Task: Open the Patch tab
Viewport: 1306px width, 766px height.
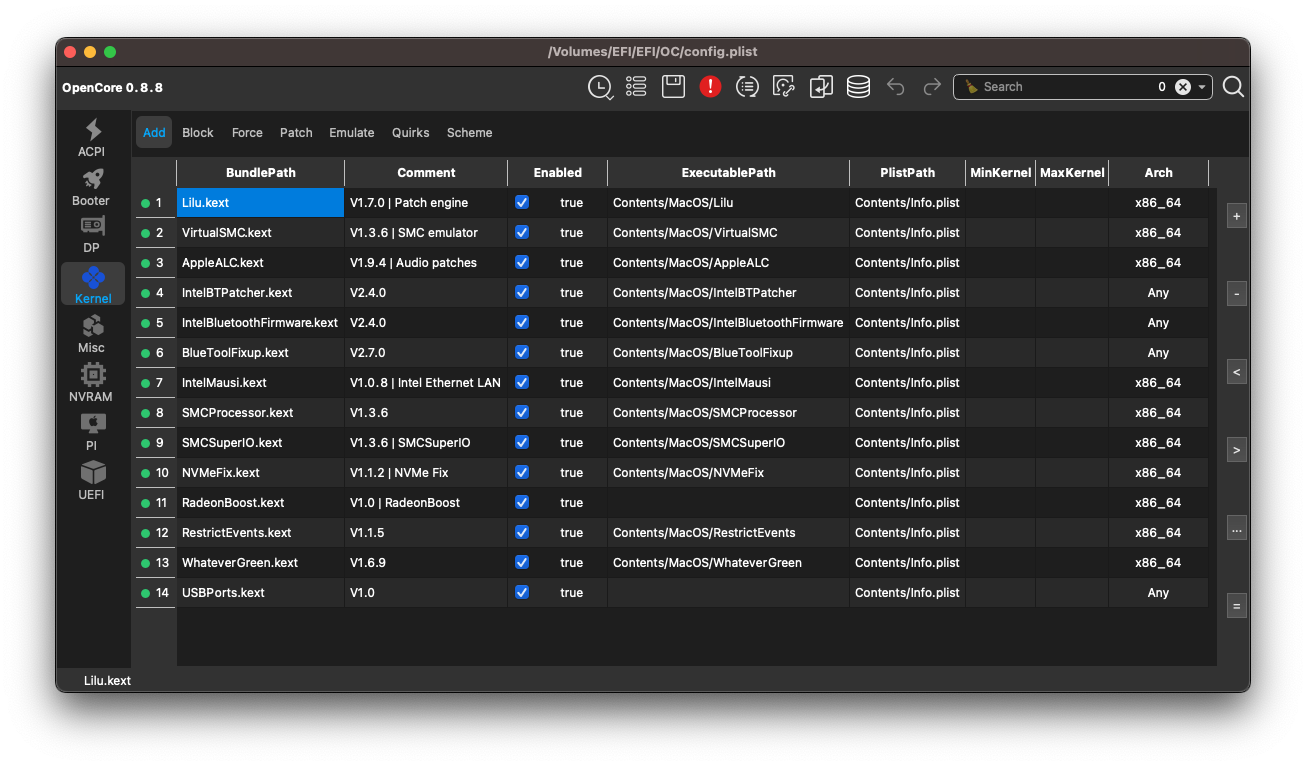Action: 296,133
